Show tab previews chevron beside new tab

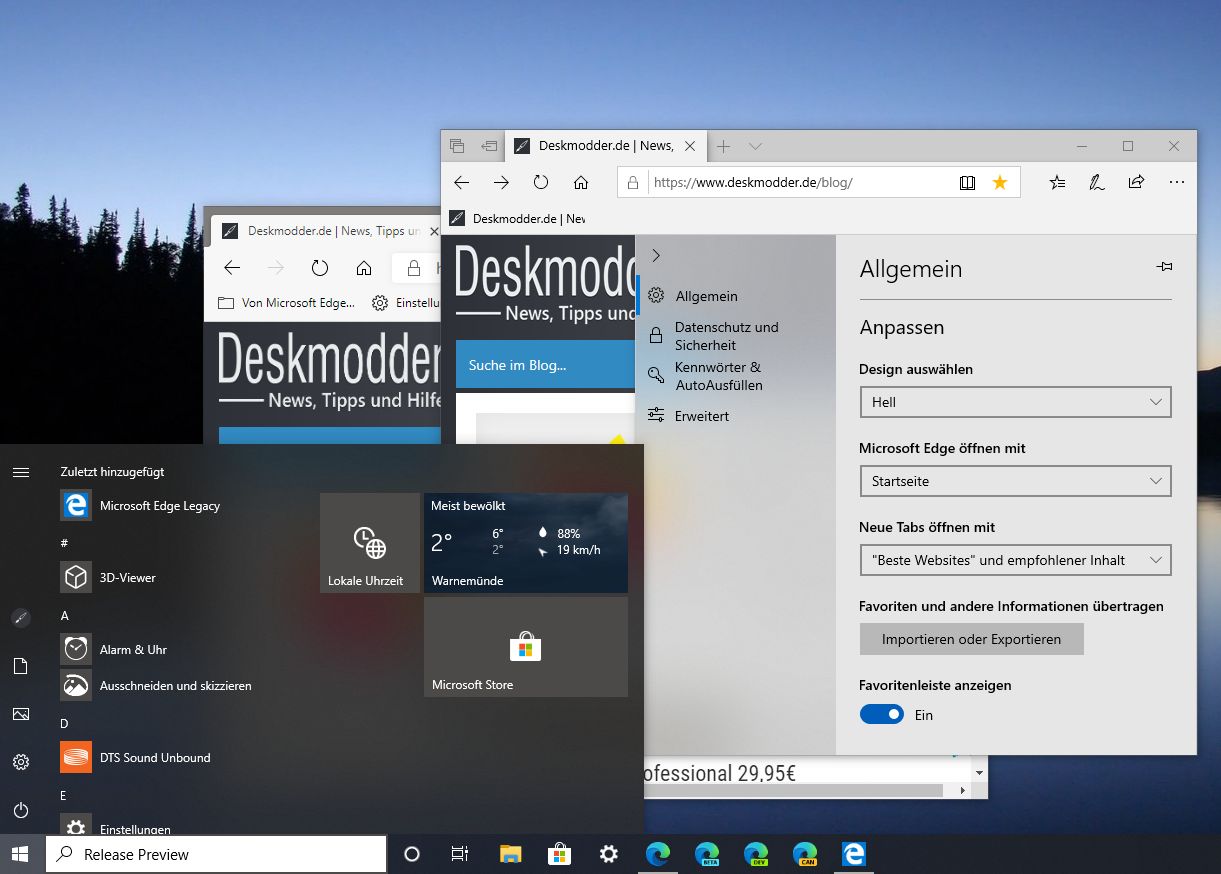(755, 146)
